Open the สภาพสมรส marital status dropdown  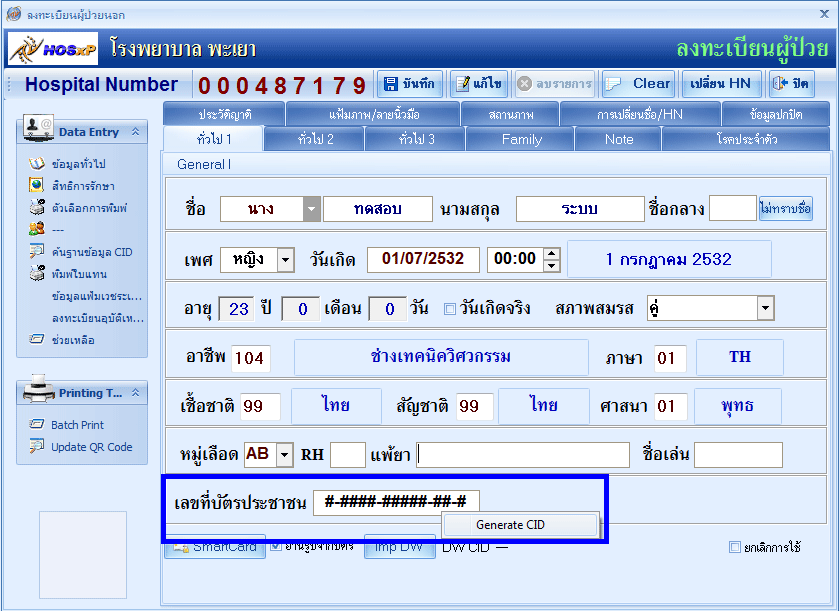(x=765, y=308)
